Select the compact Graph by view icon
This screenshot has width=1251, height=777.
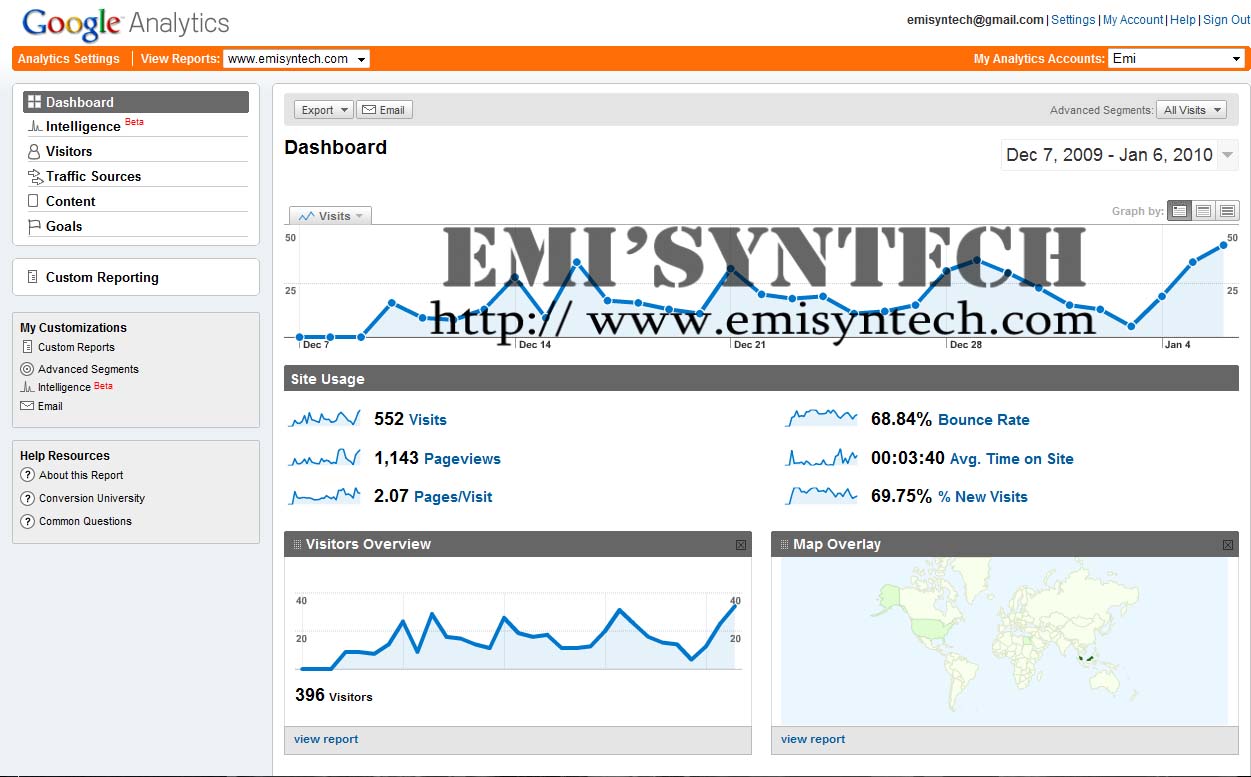[x=1227, y=210]
